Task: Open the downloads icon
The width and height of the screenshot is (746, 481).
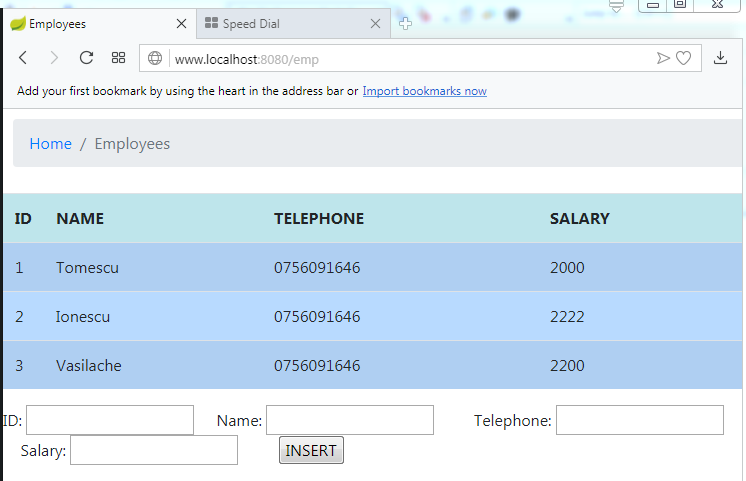Action: tap(720, 58)
